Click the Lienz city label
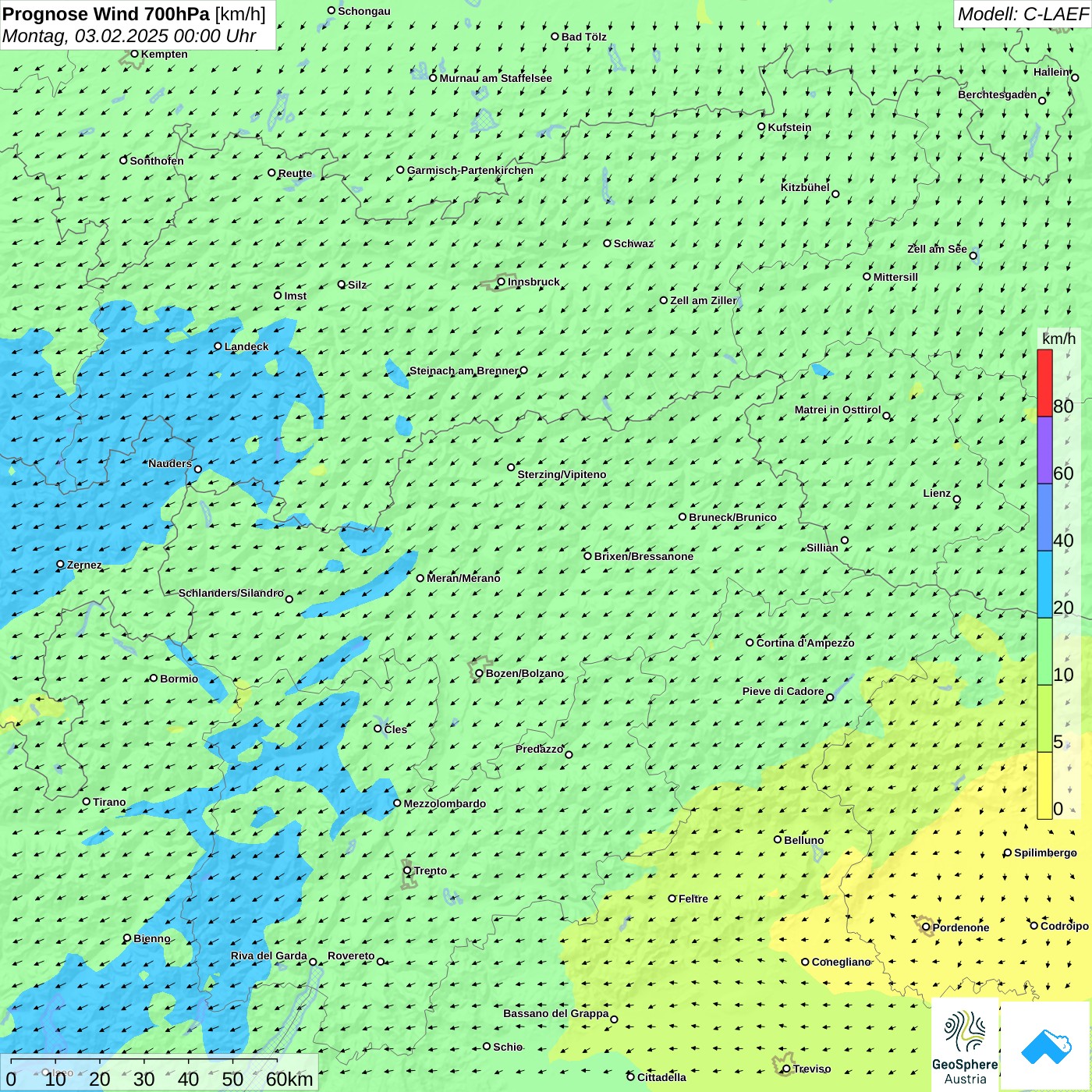The height and width of the screenshot is (1092, 1092). 937,493
